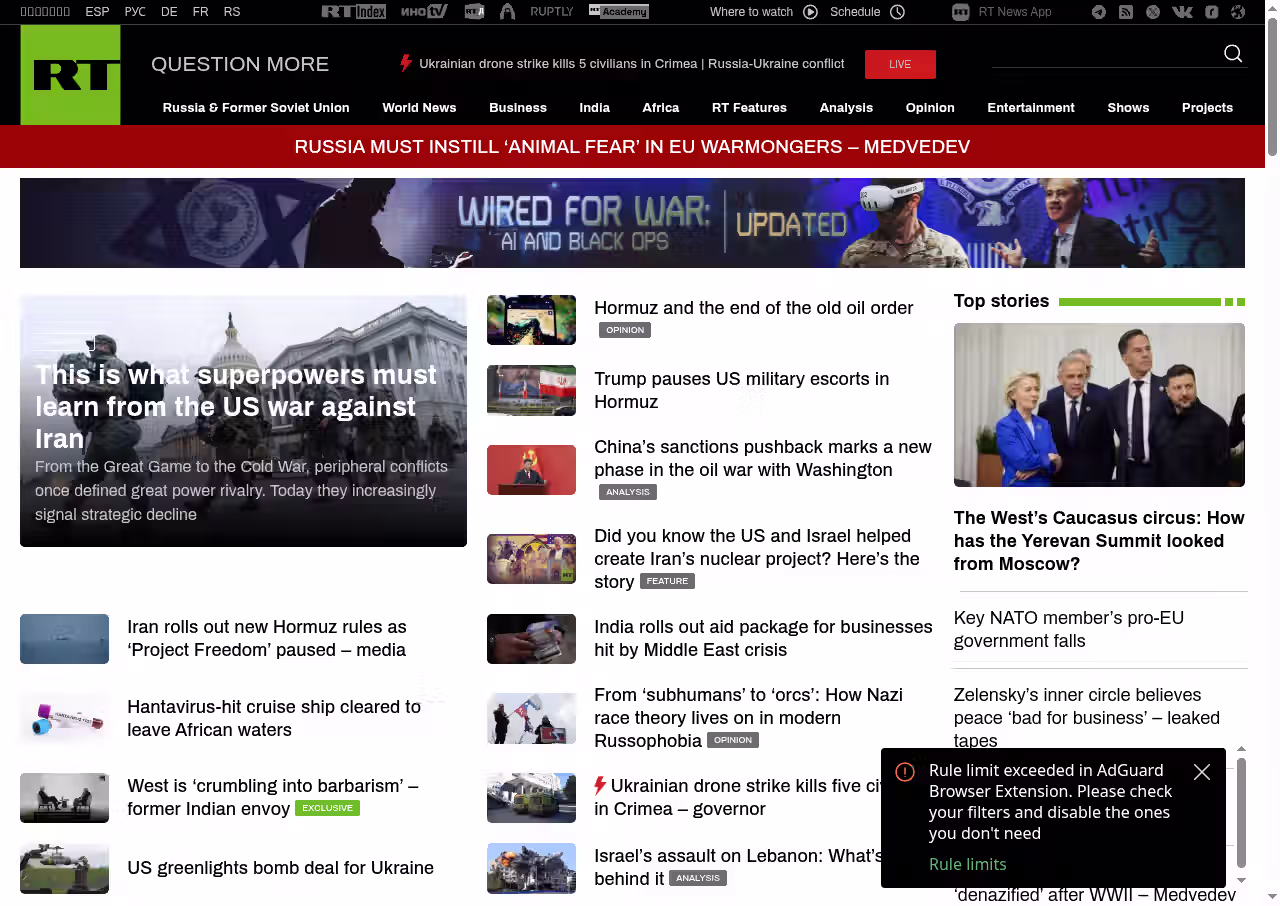
Task: Close the AdGuard rule limit notification
Action: (1202, 772)
